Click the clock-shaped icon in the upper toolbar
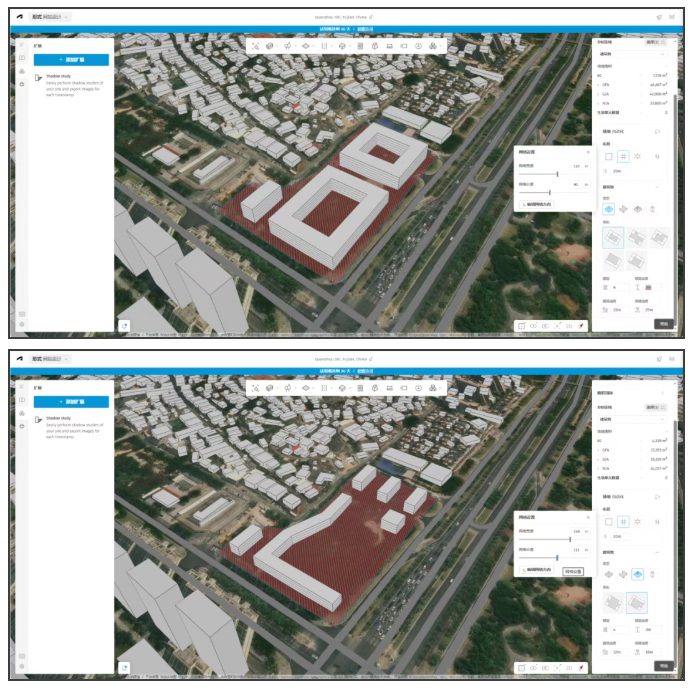This screenshot has height=690, width=697. pyautogui.click(x=418, y=46)
